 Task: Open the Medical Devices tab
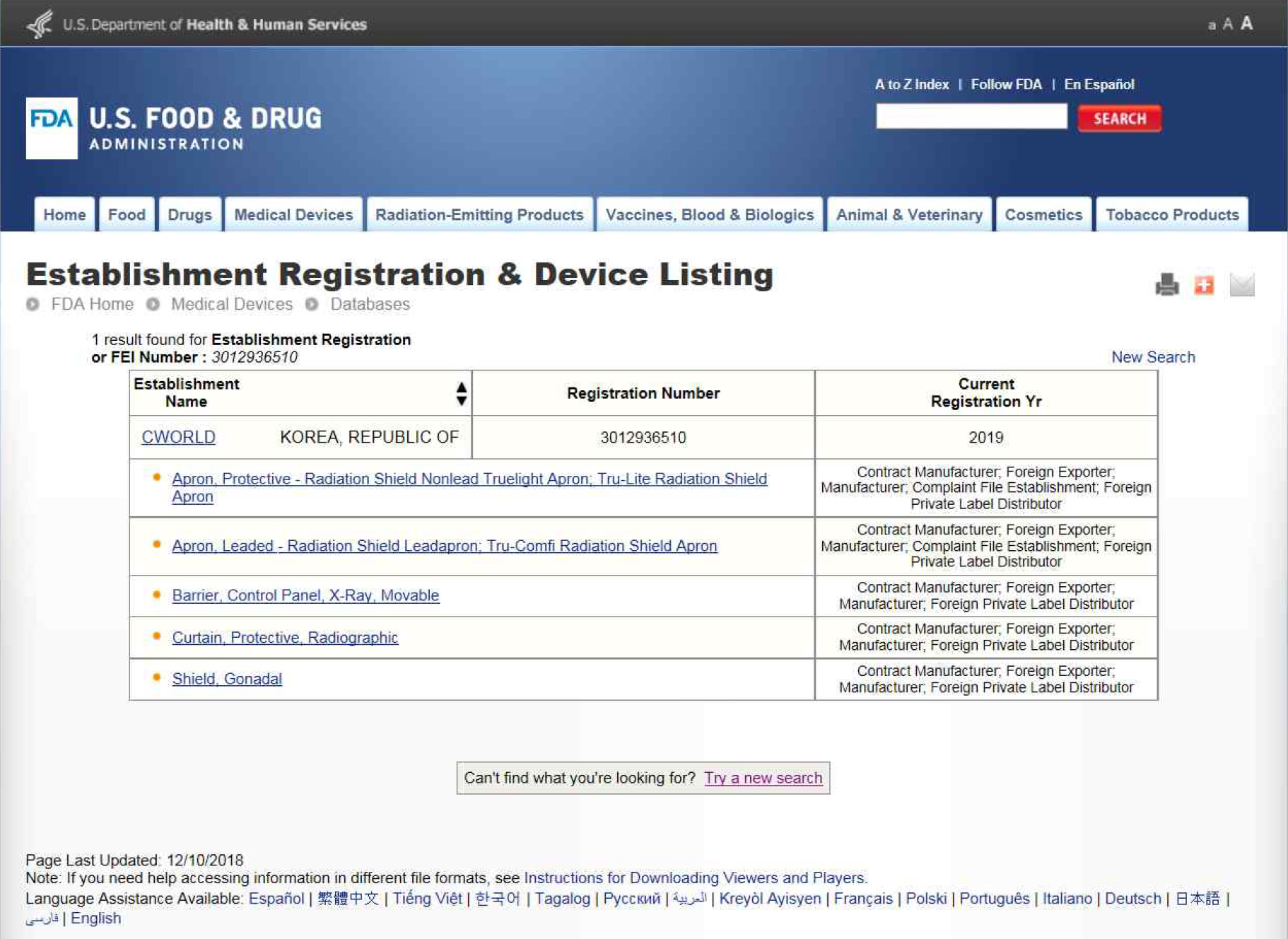(293, 214)
